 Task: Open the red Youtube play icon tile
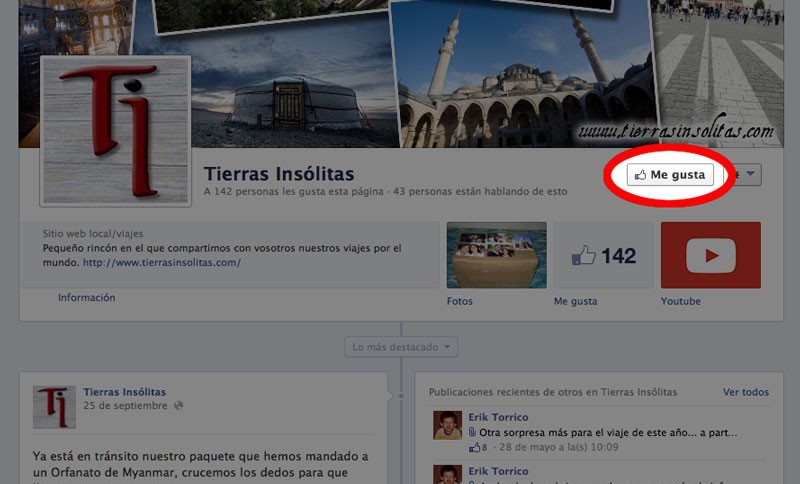pyautogui.click(x=711, y=255)
